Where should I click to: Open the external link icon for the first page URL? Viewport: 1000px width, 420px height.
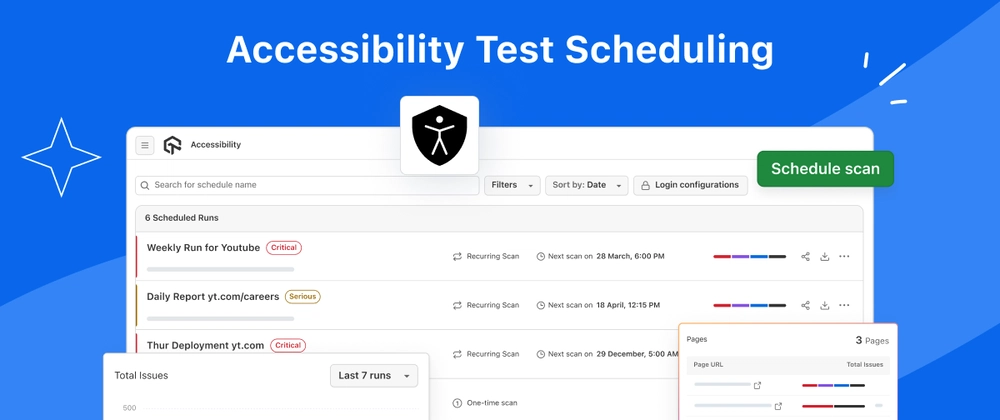[x=758, y=385]
